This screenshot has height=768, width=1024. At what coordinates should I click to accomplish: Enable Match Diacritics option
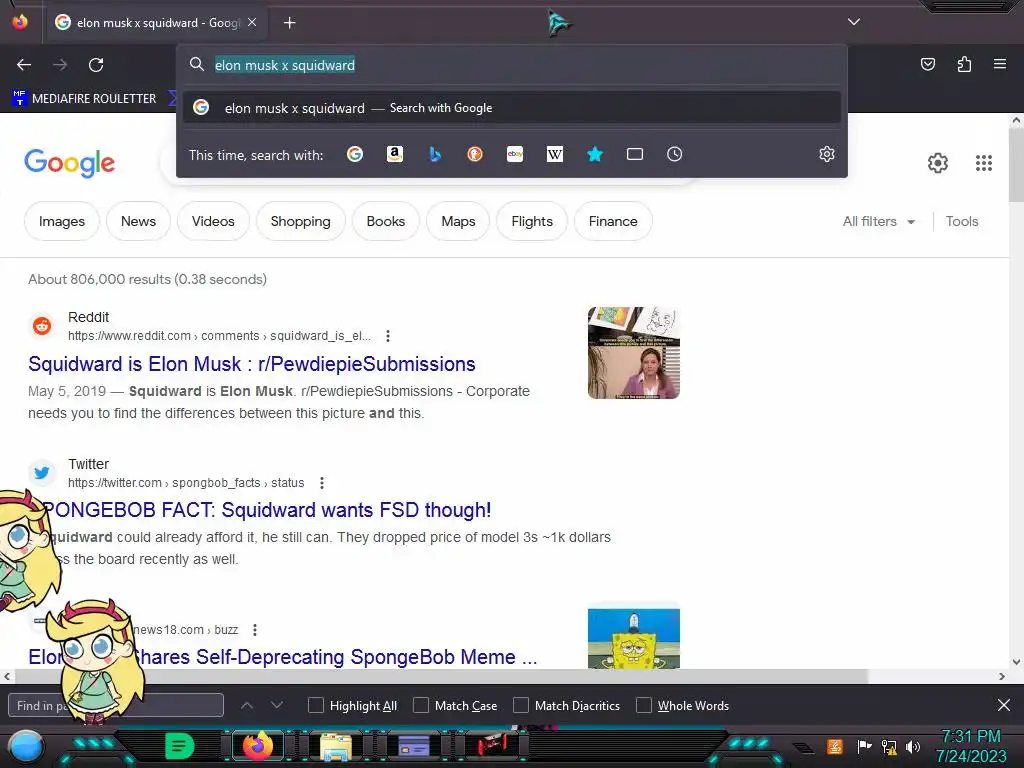[521, 705]
